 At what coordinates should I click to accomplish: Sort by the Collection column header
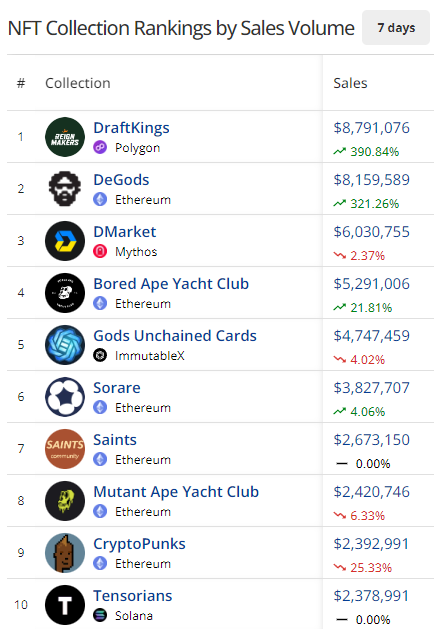click(78, 83)
